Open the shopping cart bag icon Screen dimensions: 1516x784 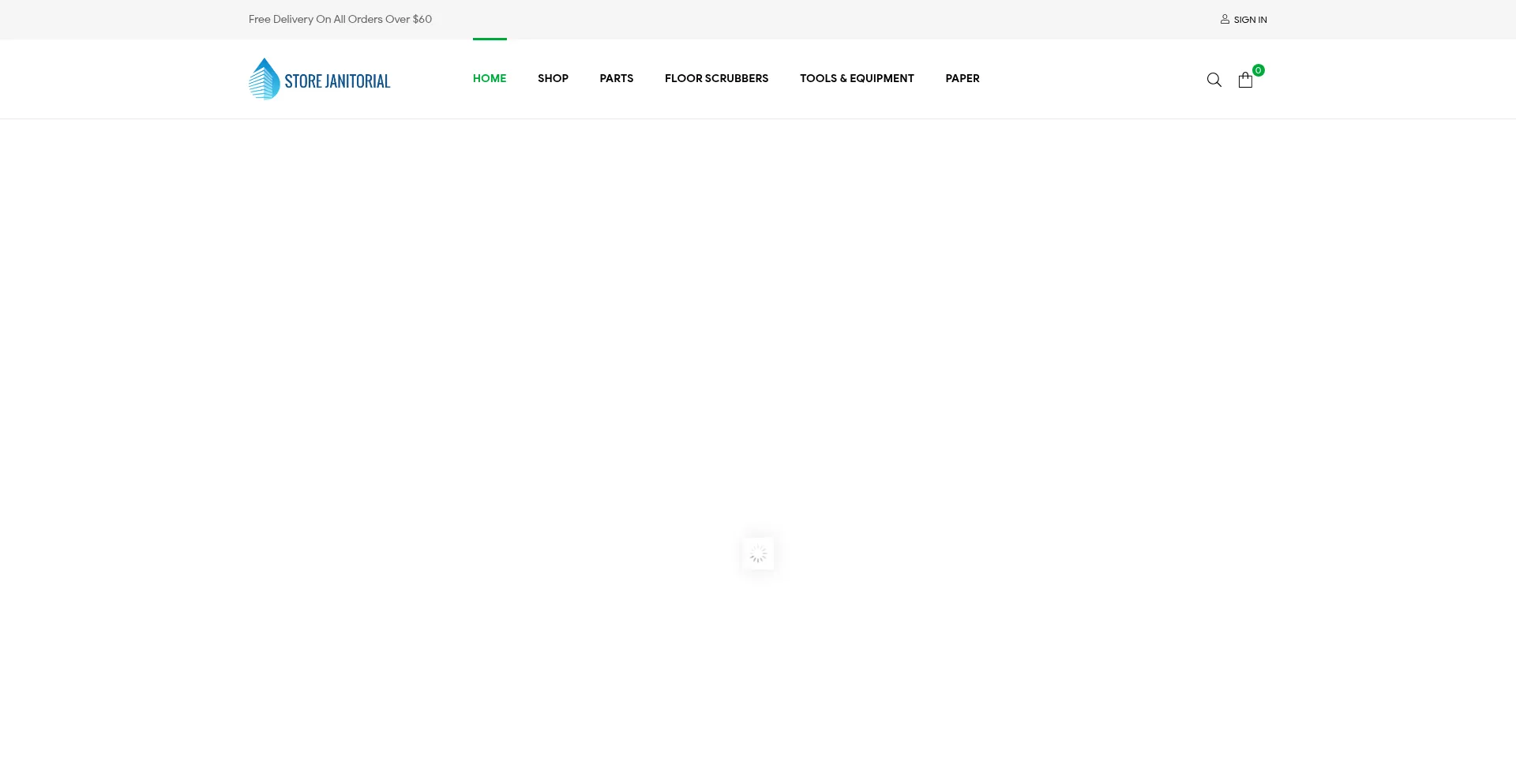(1245, 81)
